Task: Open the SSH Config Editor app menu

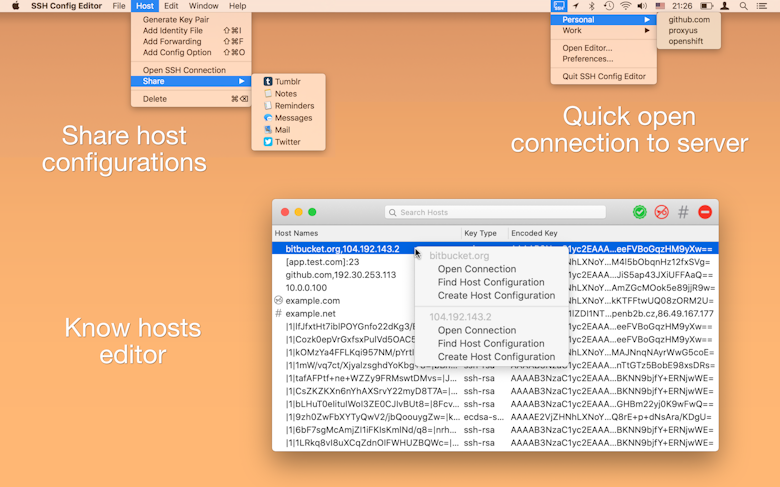Action: click(x=66, y=6)
